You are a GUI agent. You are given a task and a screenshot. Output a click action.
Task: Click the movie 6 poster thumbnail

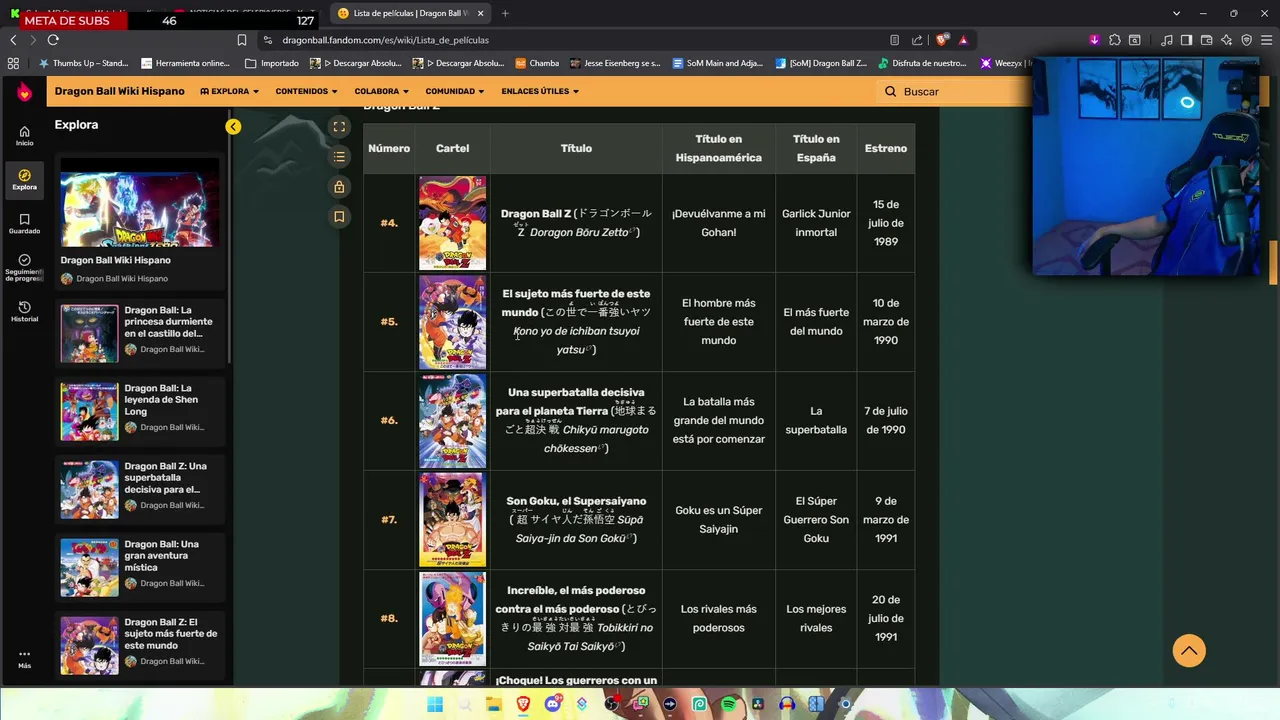[x=452, y=421]
